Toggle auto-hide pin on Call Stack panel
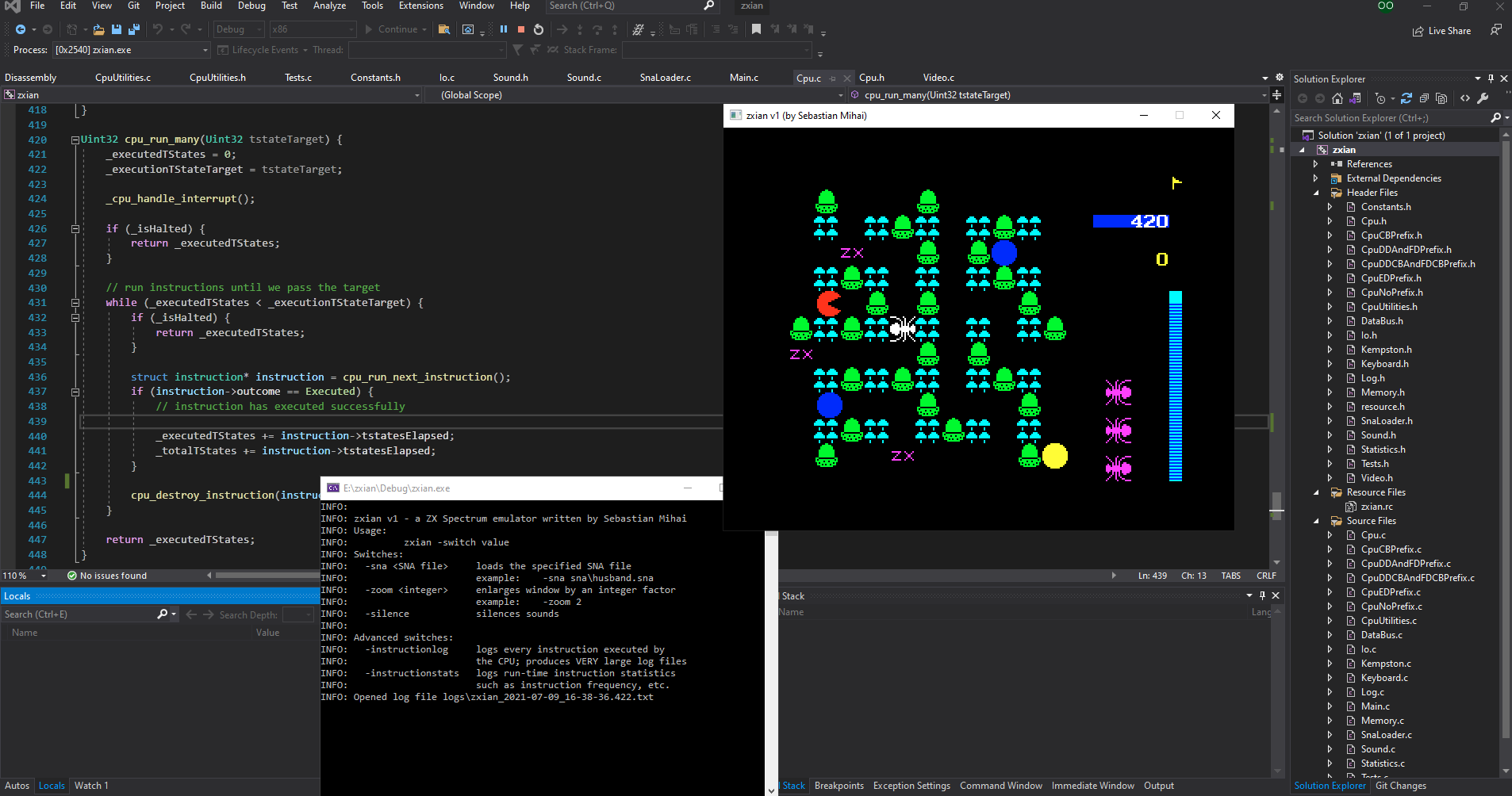1512x796 pixels. [1263, 595]
